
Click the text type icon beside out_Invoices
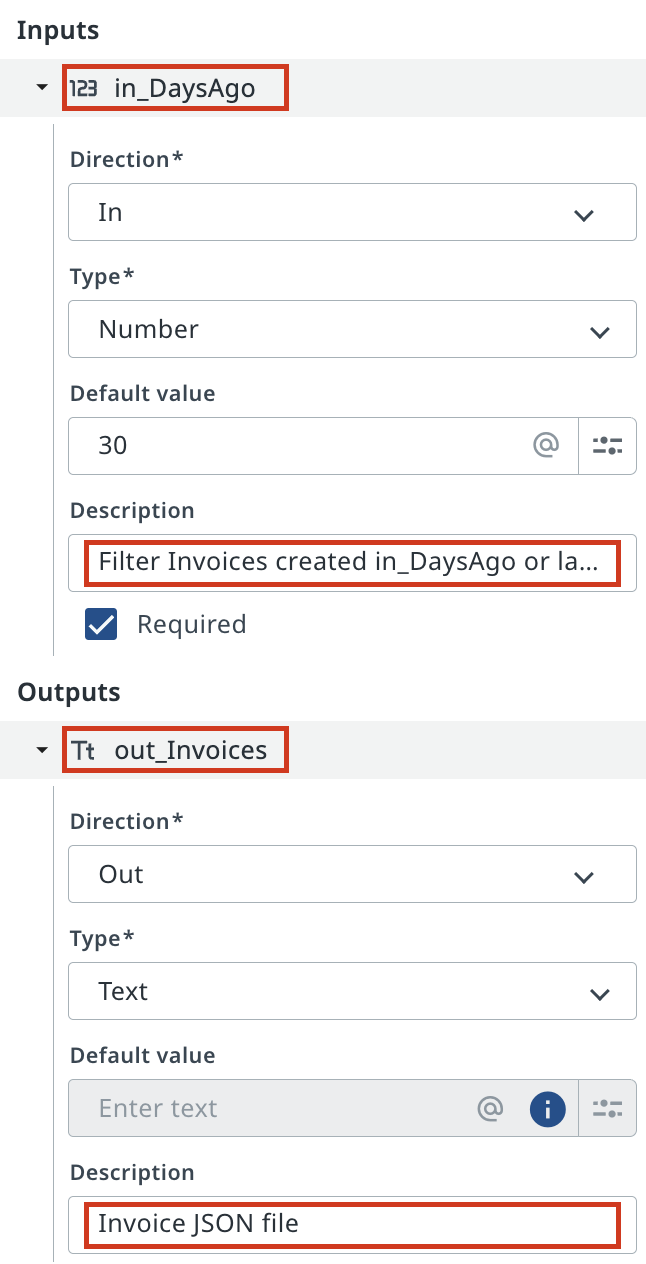click(x=83, y=751)
